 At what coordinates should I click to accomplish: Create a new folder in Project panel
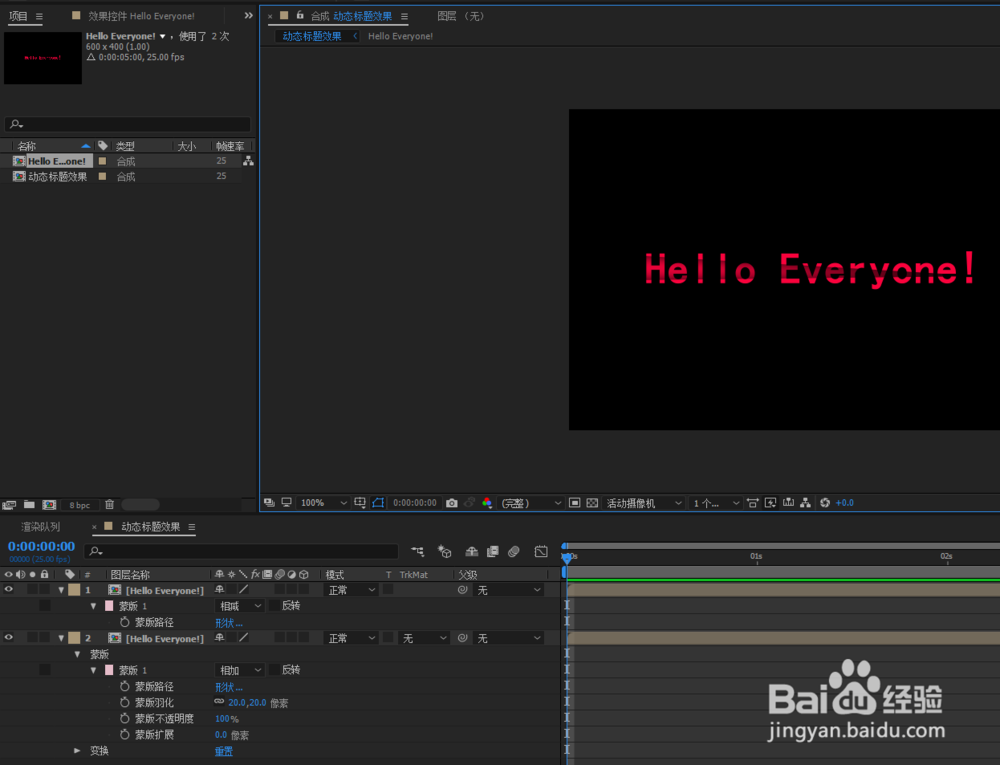29,504
